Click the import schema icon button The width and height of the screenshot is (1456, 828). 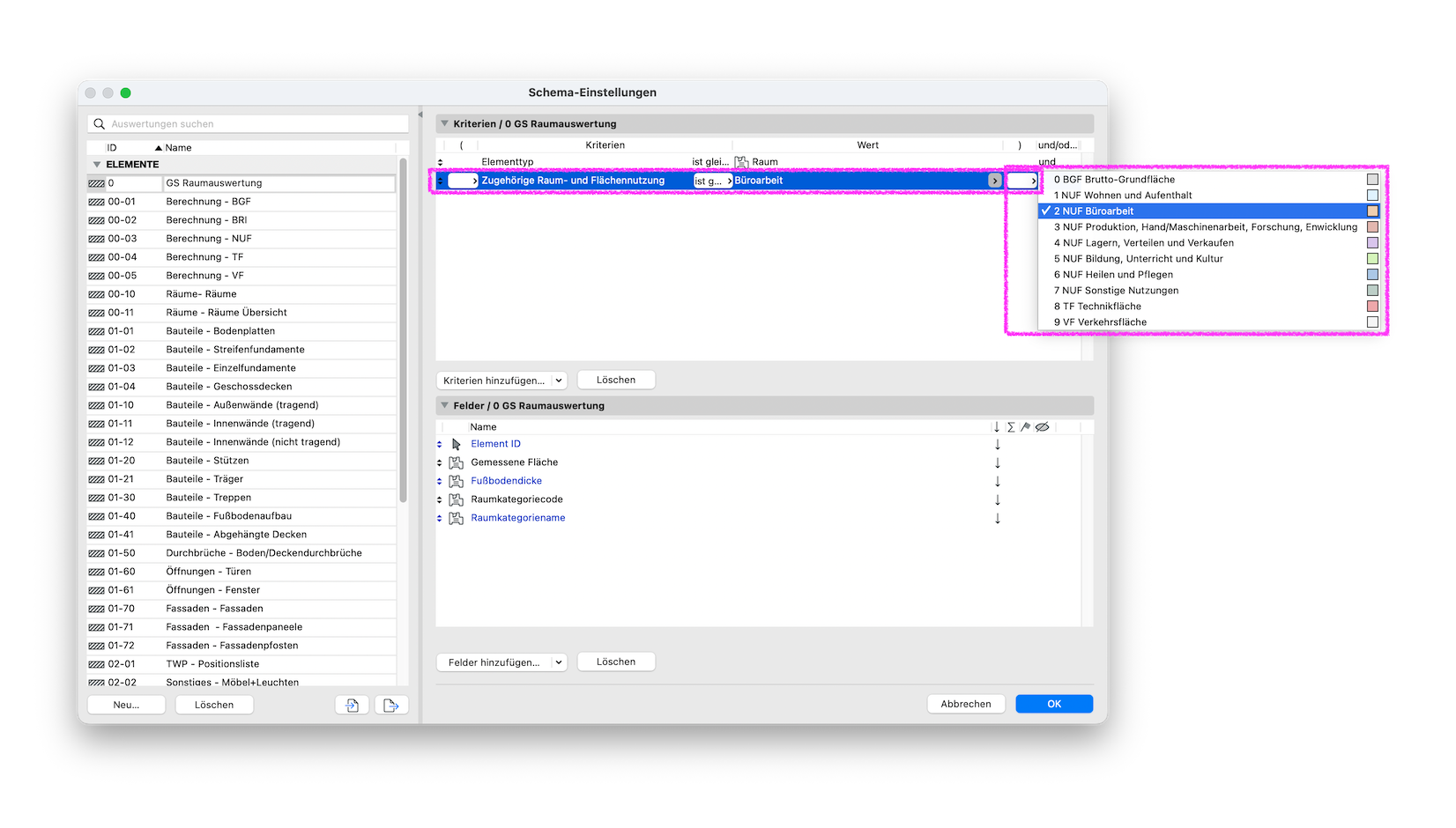pos(352,705)
